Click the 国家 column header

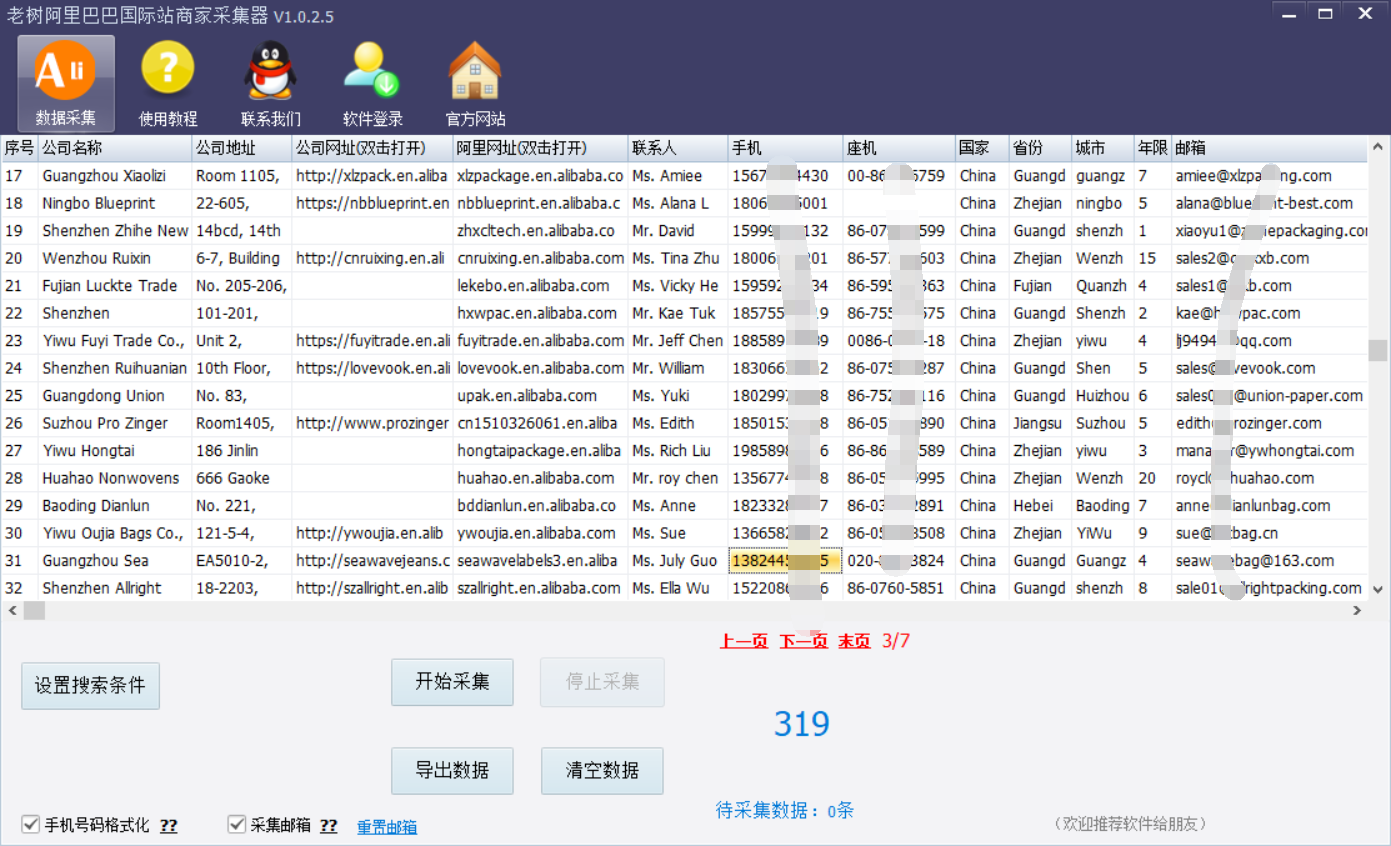point(982,148)
